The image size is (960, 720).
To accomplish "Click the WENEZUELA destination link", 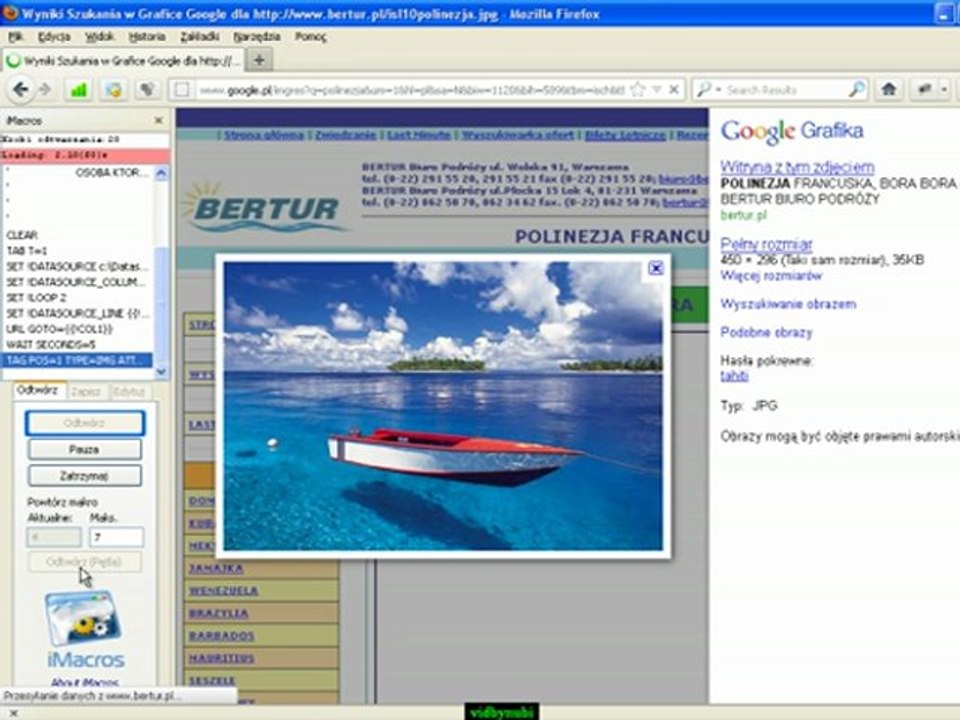I will 223,591.
